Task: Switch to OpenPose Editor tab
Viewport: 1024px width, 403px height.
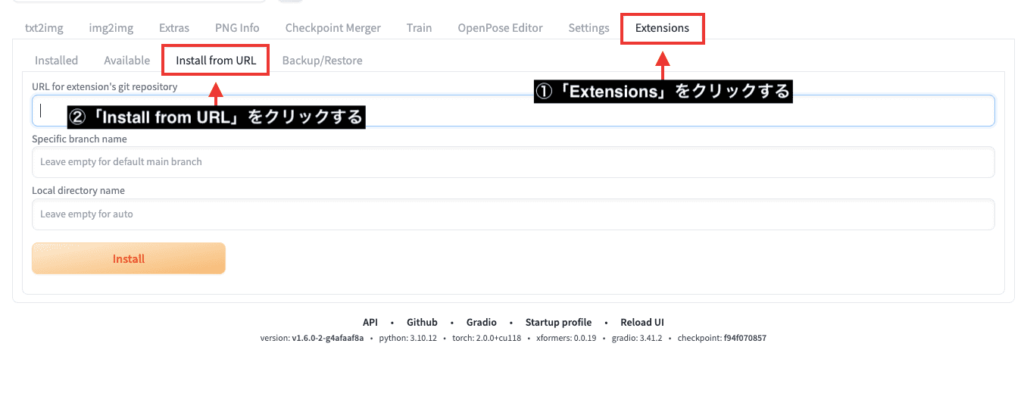Action: 500,27
